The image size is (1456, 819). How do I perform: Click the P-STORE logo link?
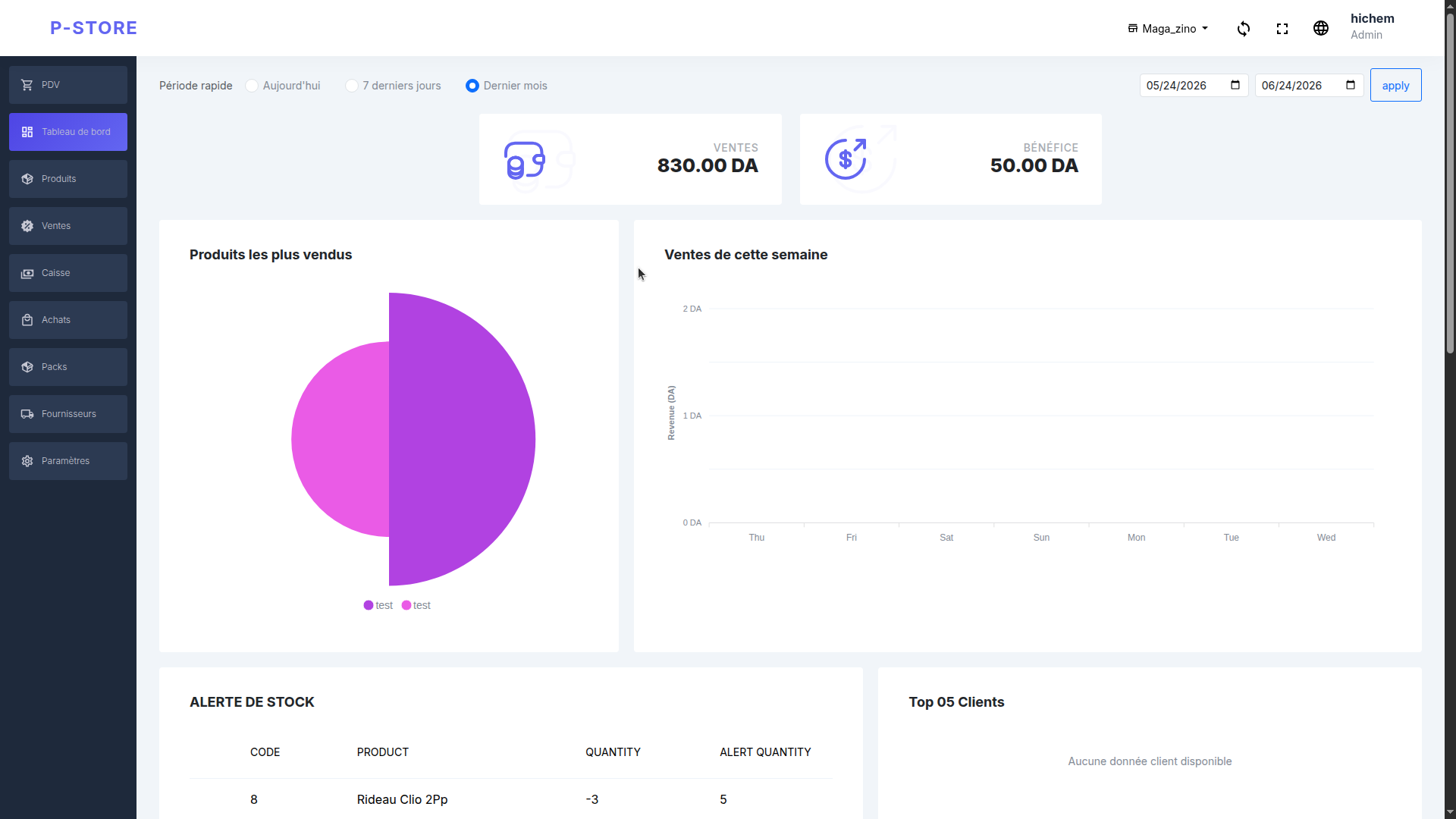(x=94, y=28)
